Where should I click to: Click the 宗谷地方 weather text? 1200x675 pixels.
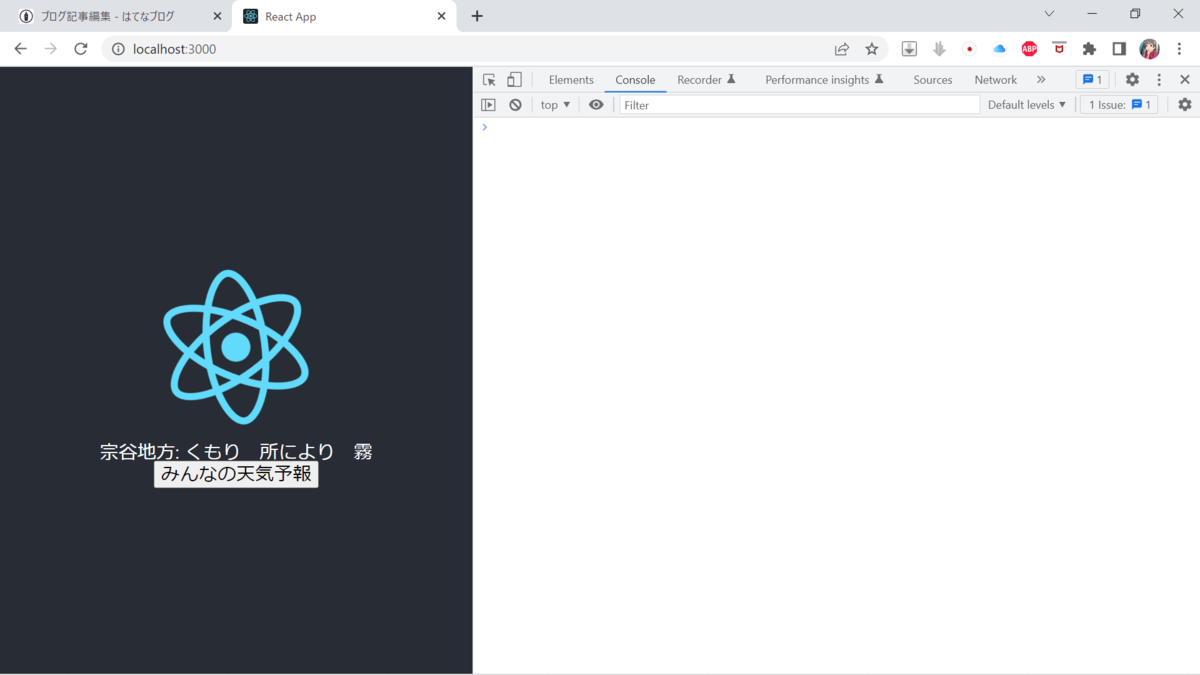tap(236, 452)
